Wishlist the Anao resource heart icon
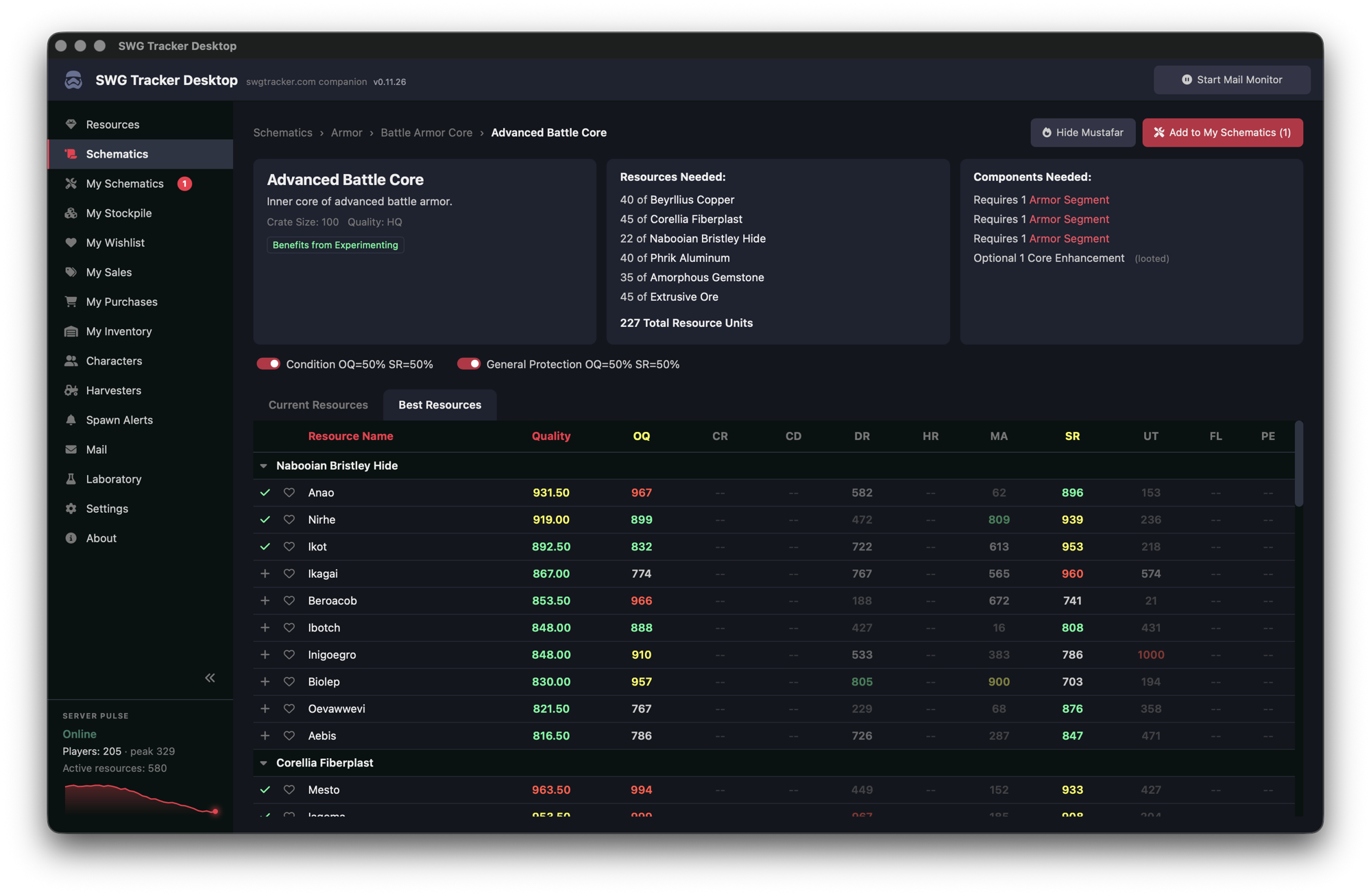1371x896 pixels. (x=289, y=492)
